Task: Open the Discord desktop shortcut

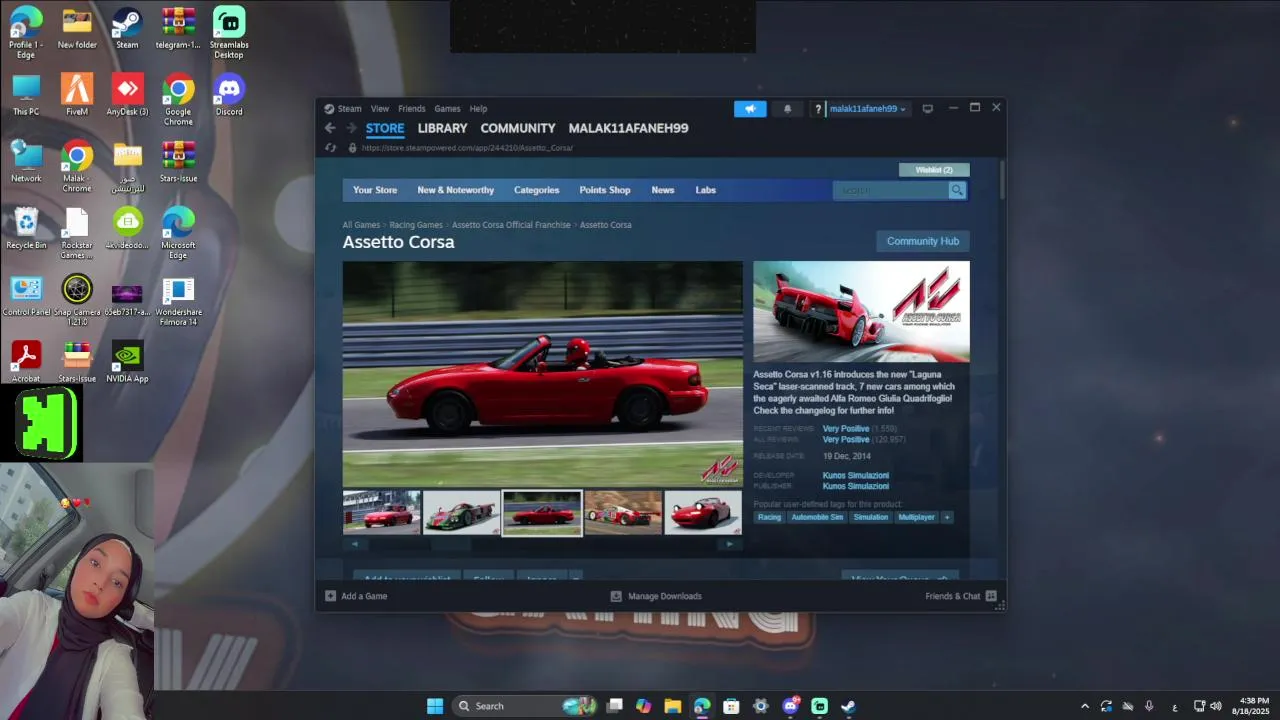Action: [x=229, y=95]
